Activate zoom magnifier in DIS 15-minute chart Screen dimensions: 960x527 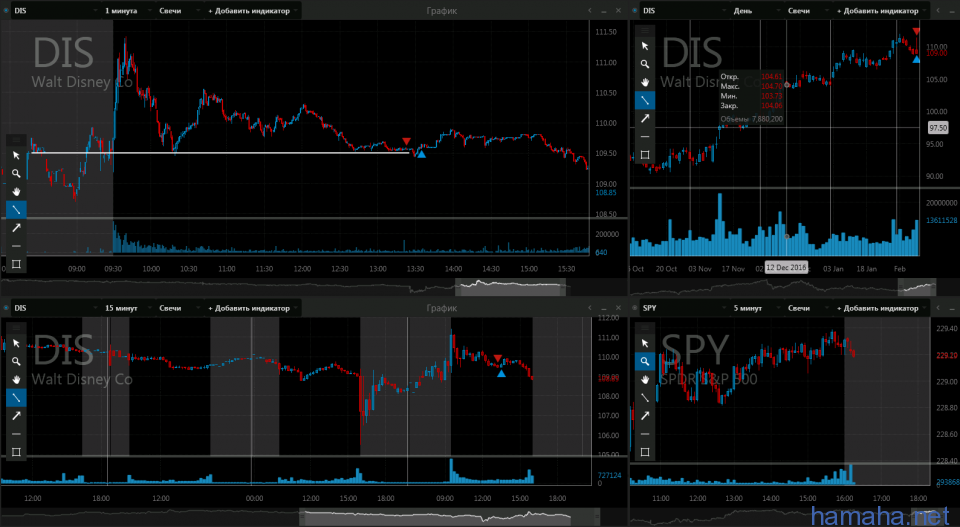17,362
